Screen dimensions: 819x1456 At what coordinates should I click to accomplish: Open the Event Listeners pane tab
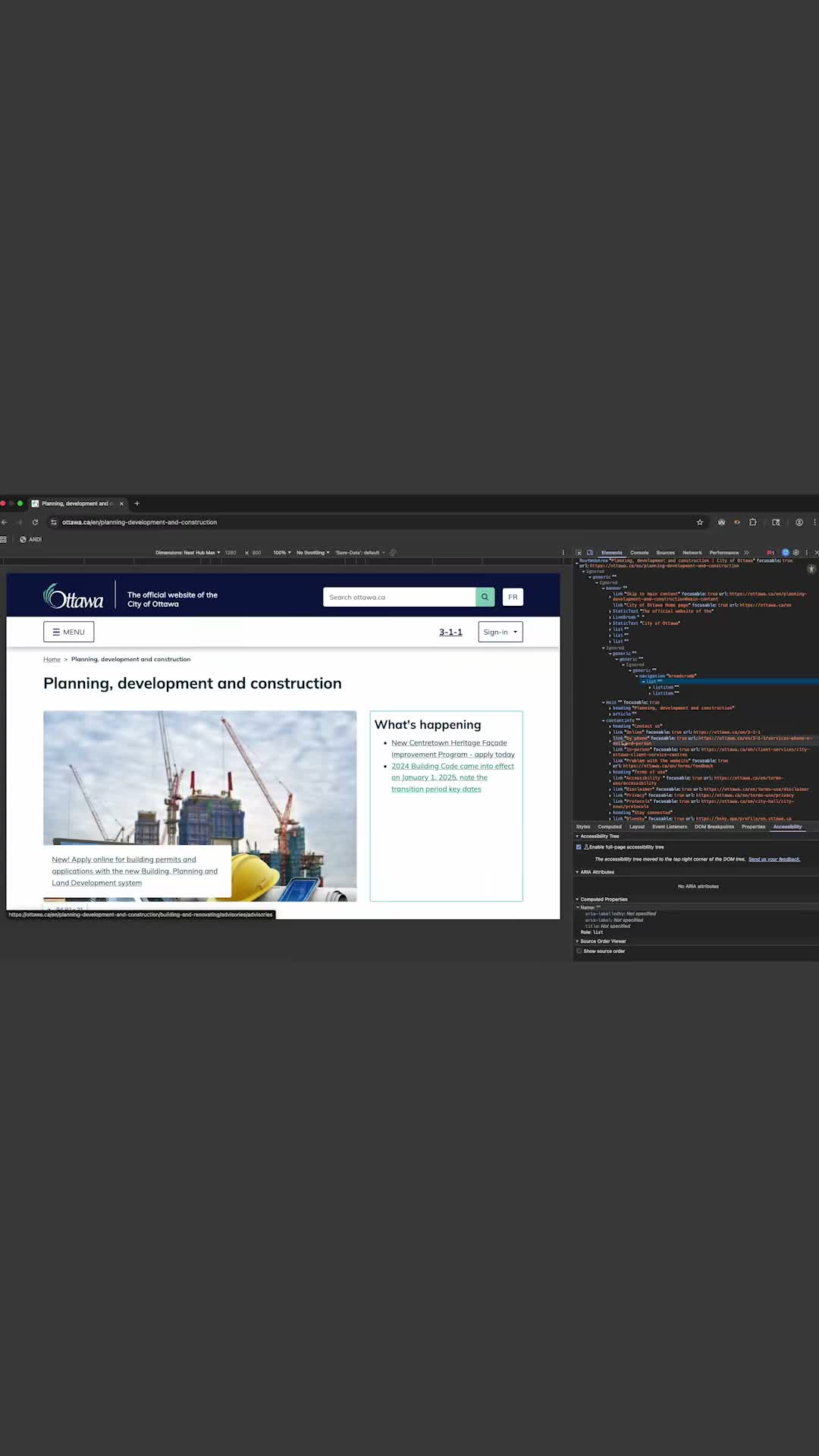[670, 827]
